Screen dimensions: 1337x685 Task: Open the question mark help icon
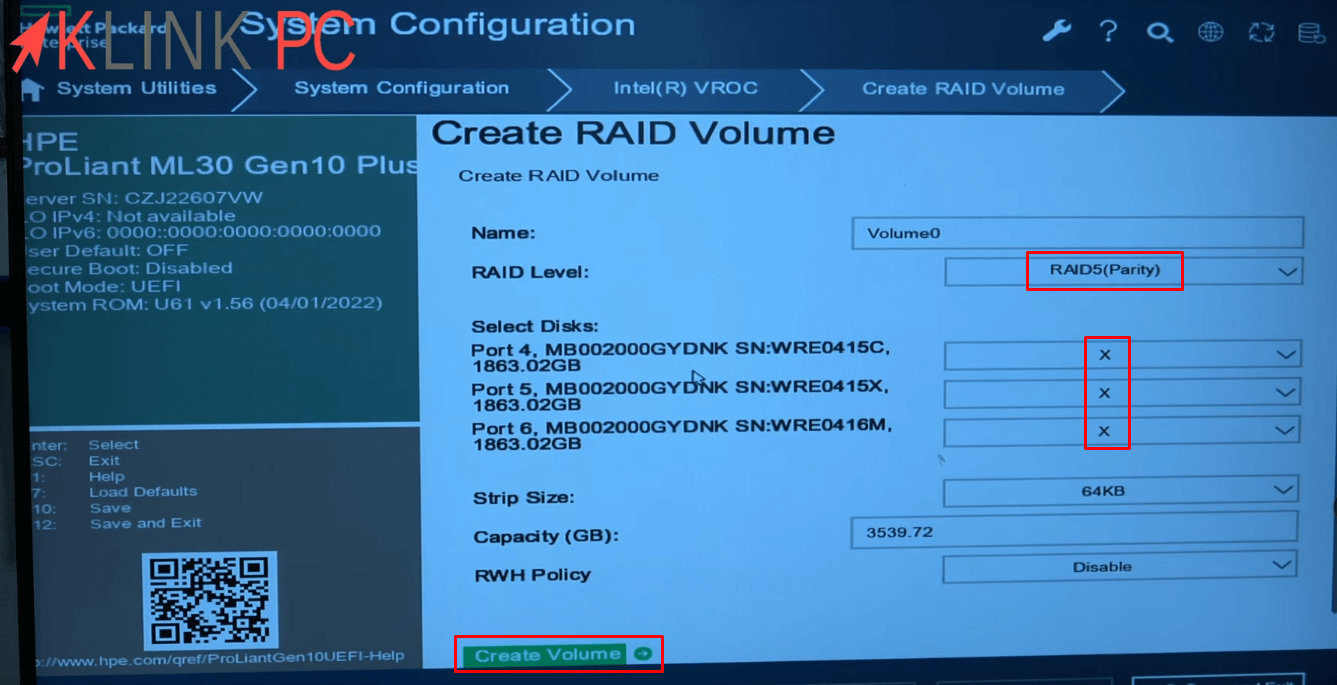1108,31
